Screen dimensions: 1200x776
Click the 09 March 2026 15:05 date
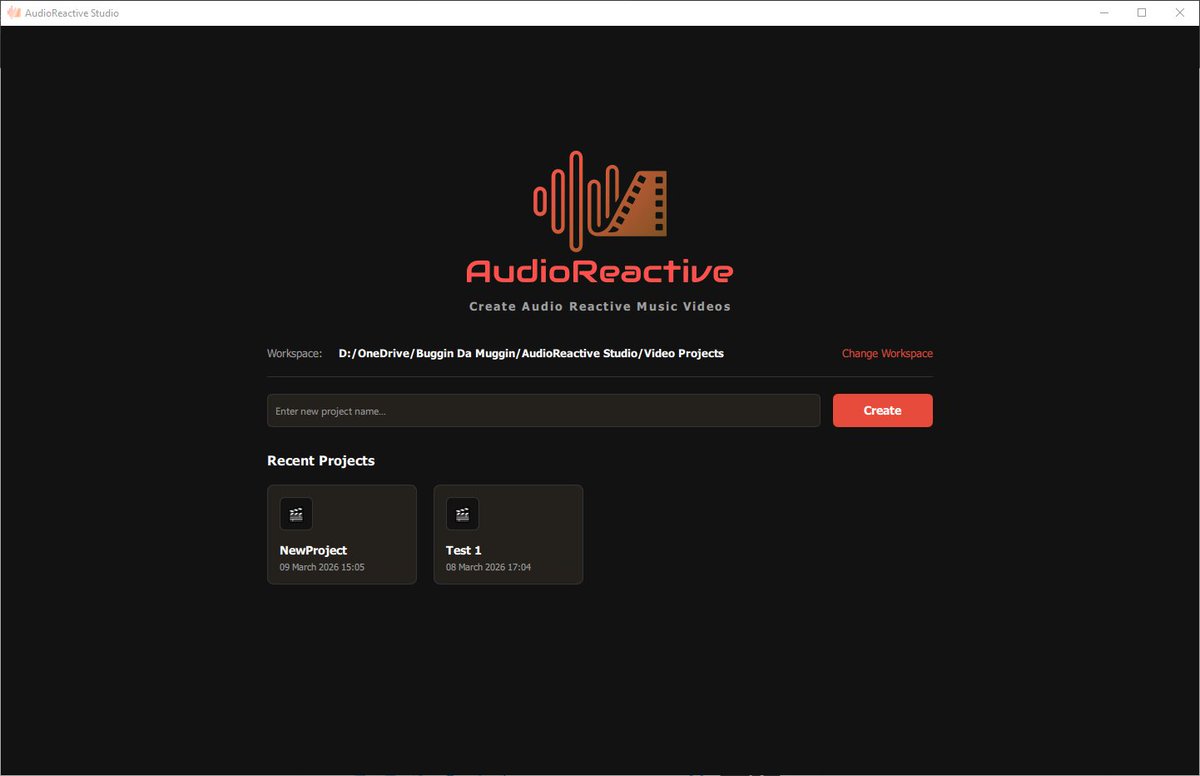point(322,567)
